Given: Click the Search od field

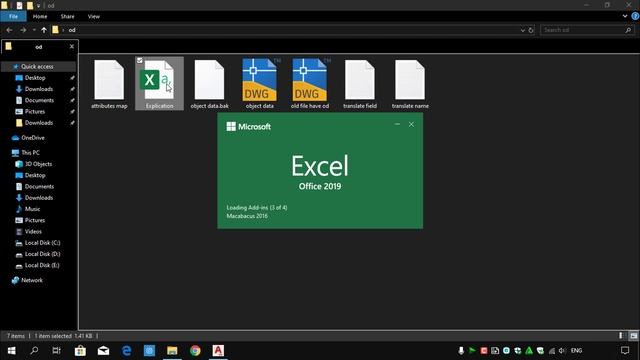Looking at the screenshot, I should click(588, 30).
